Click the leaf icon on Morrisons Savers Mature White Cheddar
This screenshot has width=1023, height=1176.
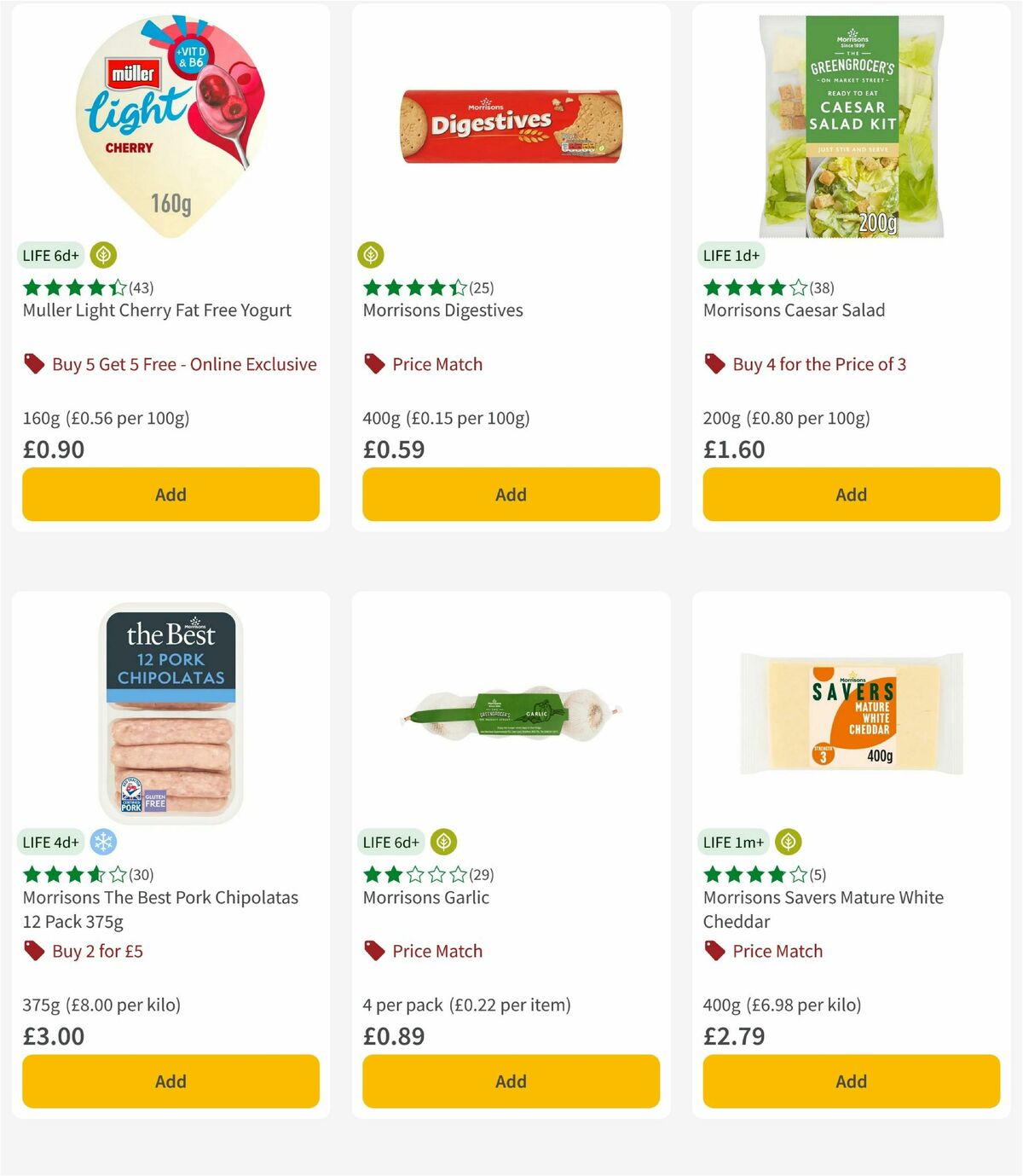click(x=786, y=842)
